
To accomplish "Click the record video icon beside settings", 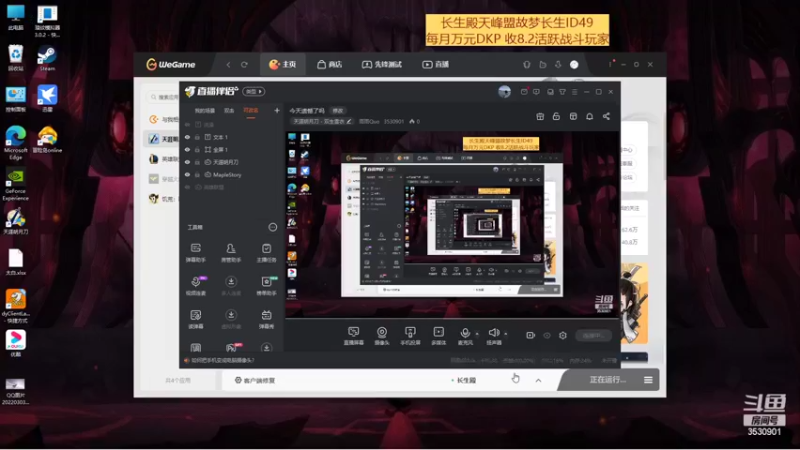I will click(x=531, y=335).
